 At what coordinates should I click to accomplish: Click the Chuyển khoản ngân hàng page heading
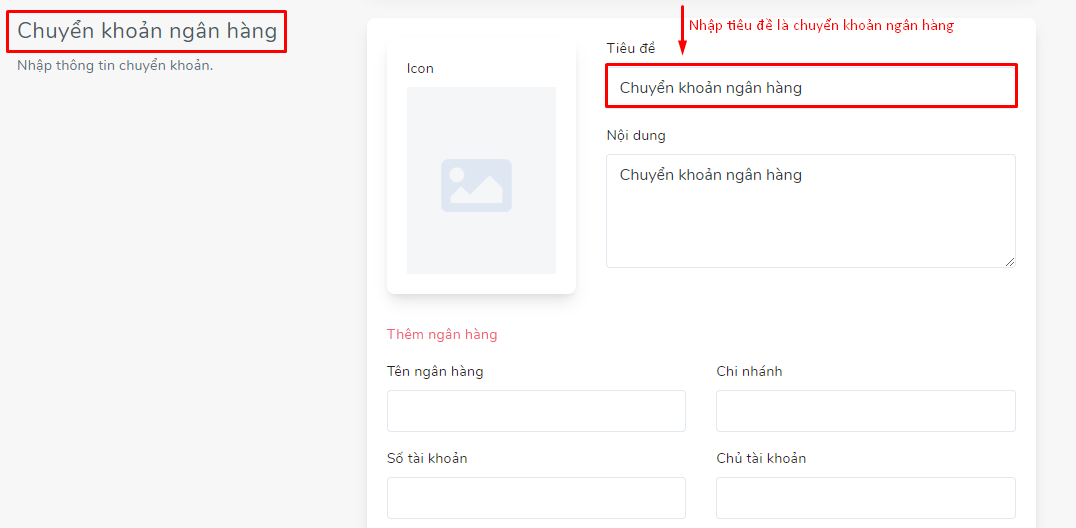pos(147,31)
